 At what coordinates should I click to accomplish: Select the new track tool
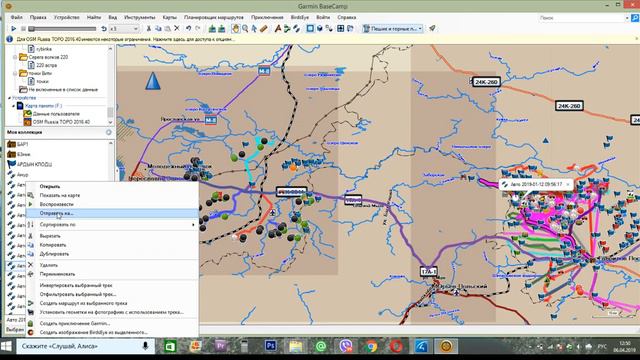(296, 29)
